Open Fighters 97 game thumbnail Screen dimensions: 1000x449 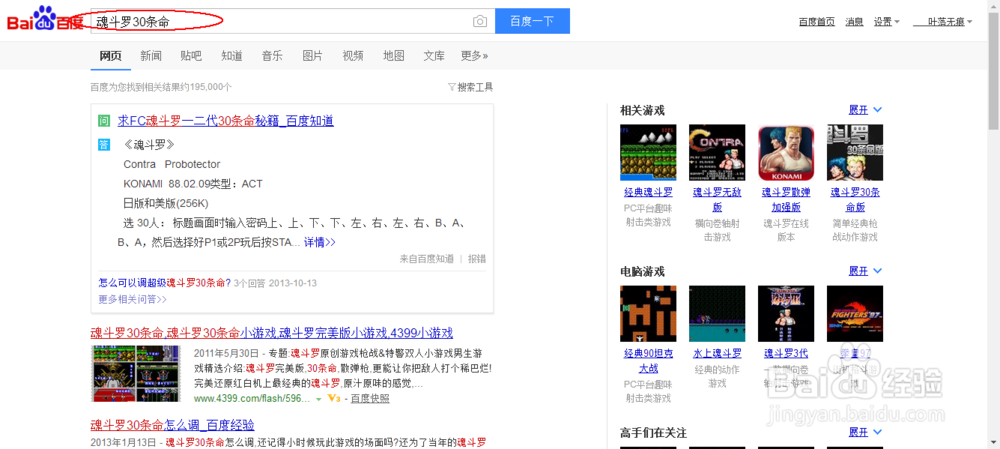(x=855, y=313)
